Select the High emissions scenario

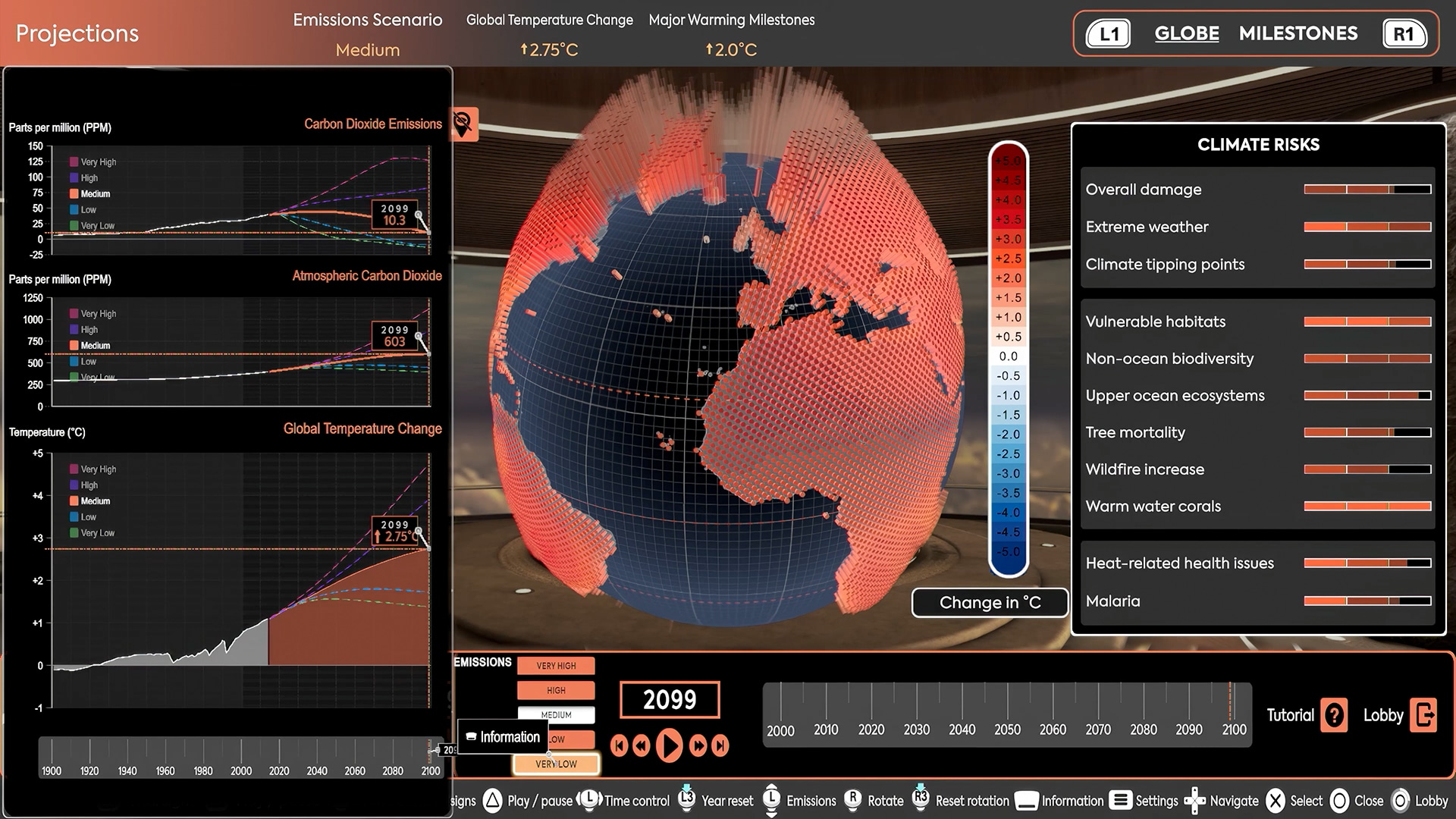pyautogui.click(x=556, y=691)
